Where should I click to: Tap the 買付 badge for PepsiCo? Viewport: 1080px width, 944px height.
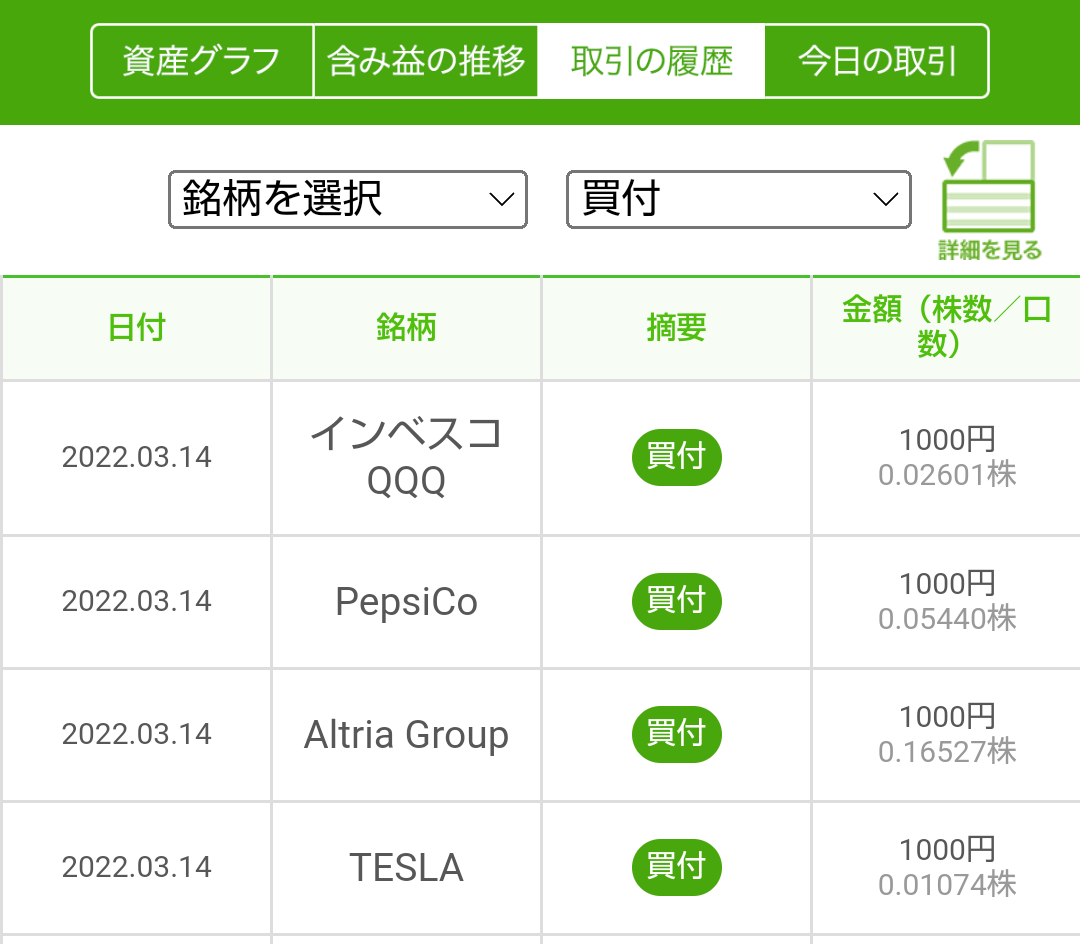coord(676,601)
